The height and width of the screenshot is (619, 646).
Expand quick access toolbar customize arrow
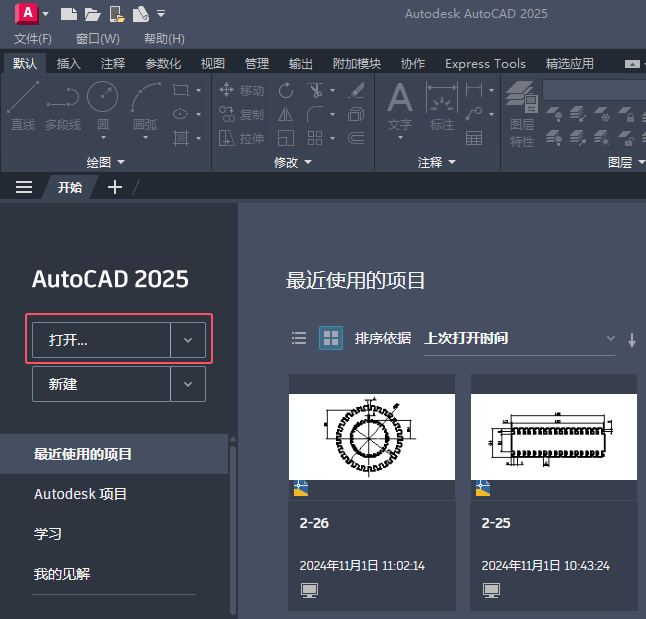(x=161, y=14)
